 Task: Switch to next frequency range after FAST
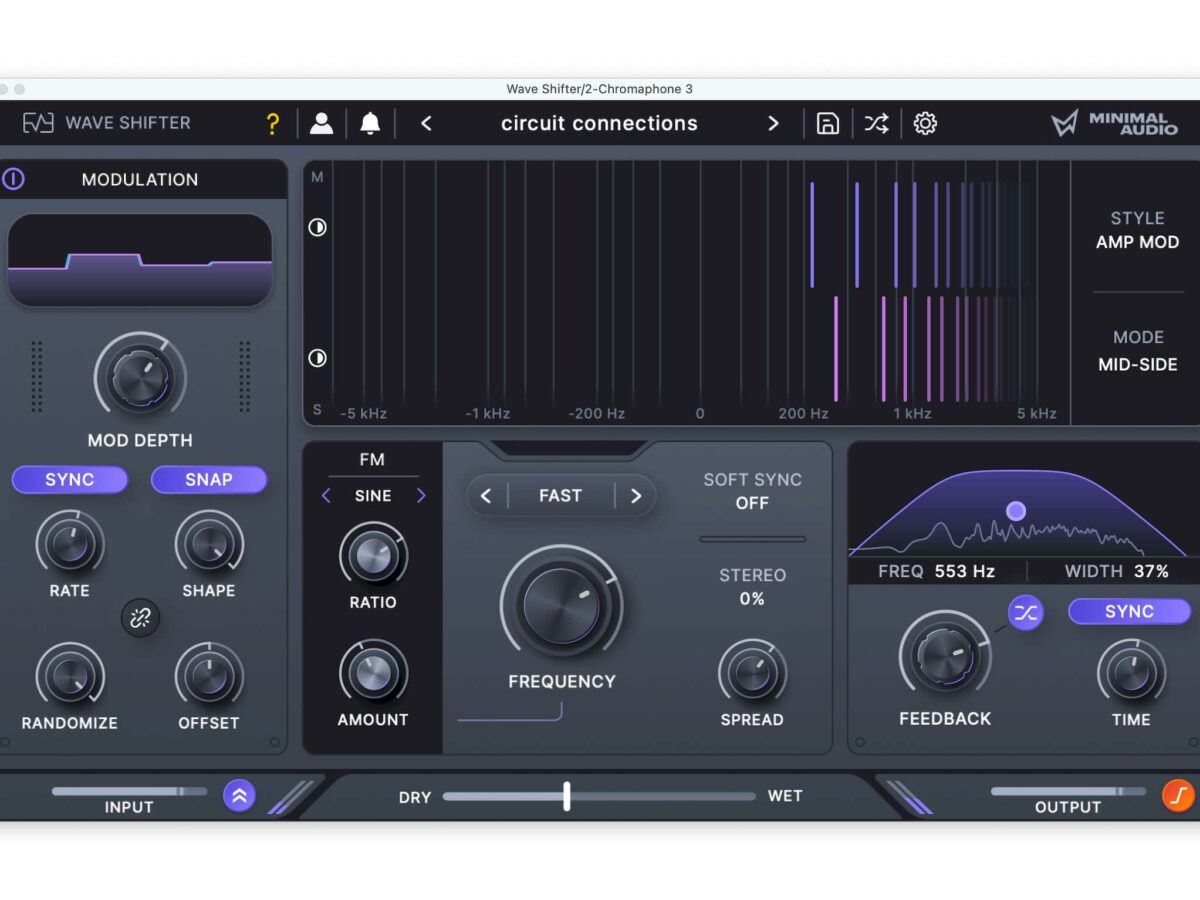(635, 496)
